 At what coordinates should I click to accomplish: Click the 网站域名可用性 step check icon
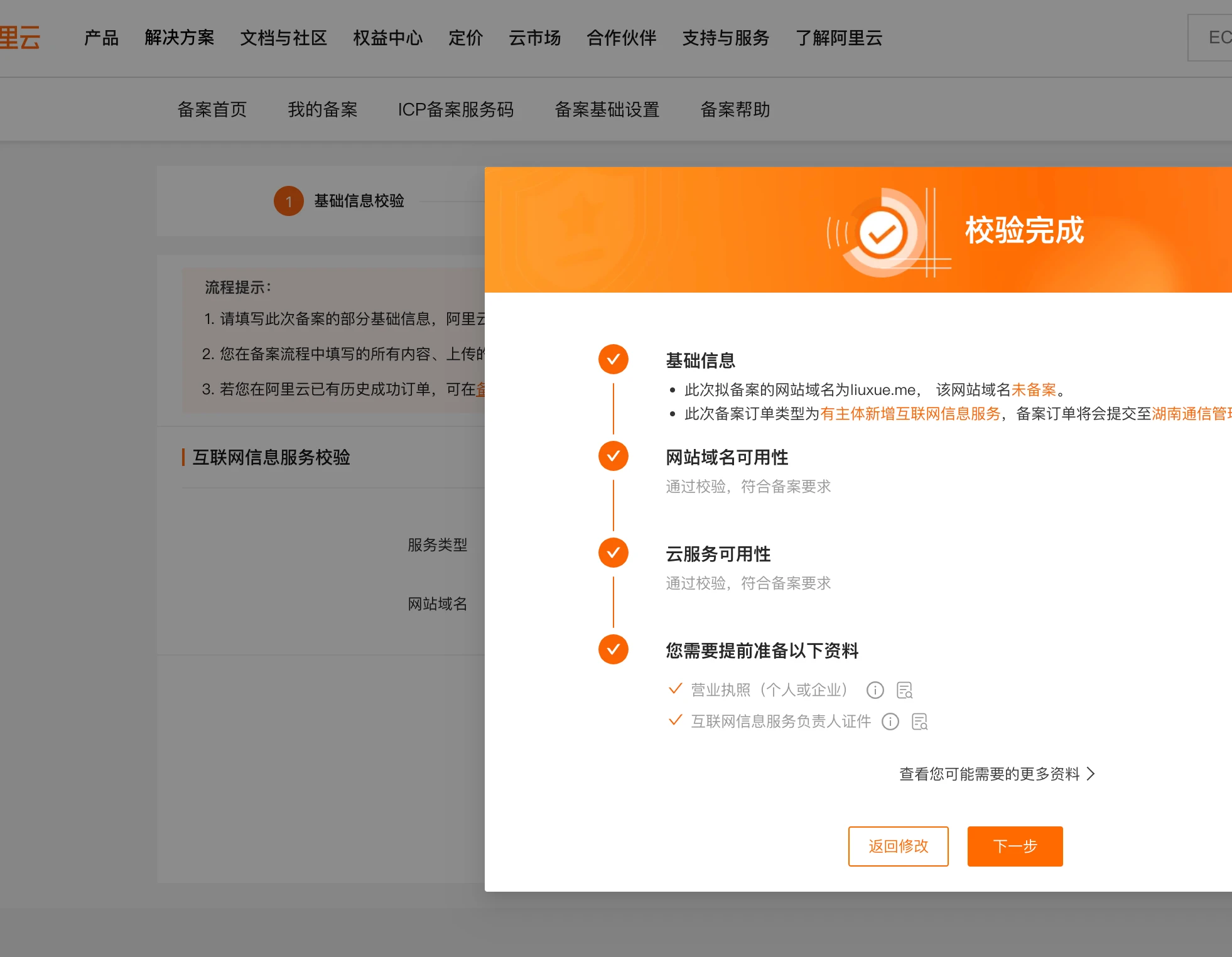pyautogui.click(x=613, y=456)
